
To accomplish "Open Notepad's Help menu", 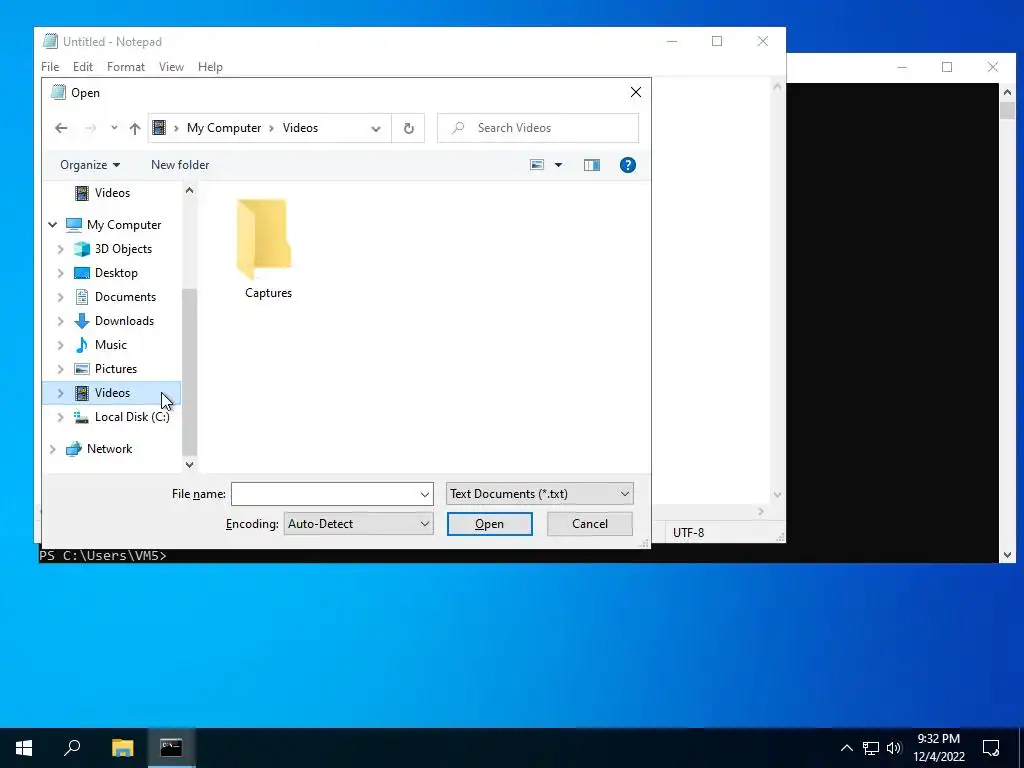I will point(210,67).
